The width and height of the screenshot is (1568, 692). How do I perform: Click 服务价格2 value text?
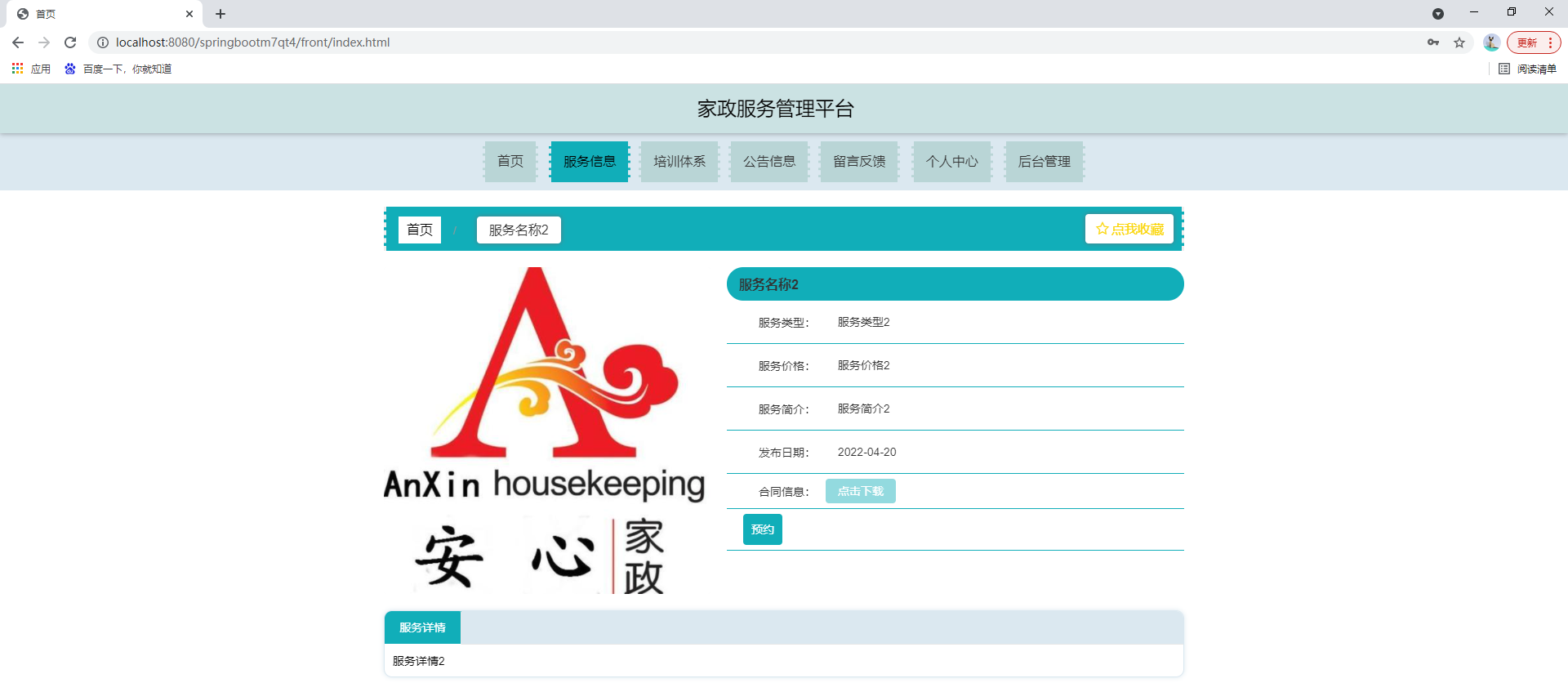coord(863,365)
